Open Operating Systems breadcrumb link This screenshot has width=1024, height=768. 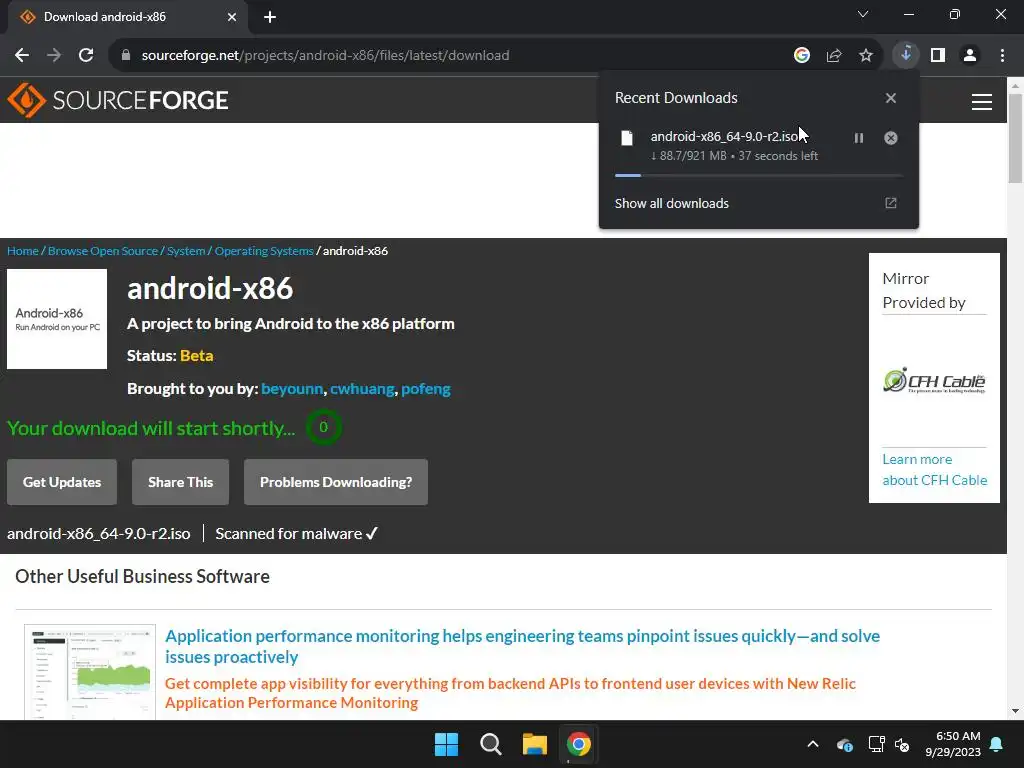[x=264, y=251]
